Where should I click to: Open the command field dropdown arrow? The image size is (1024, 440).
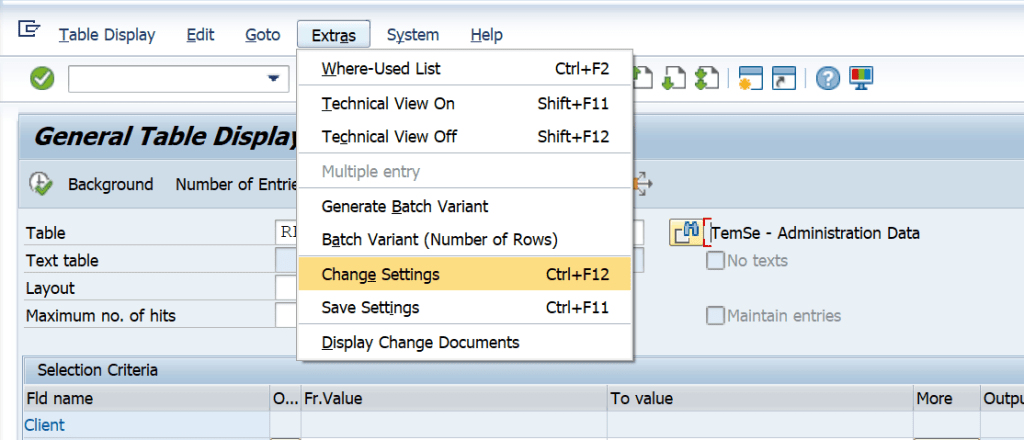pyautogui.click(x=273, y=80)
